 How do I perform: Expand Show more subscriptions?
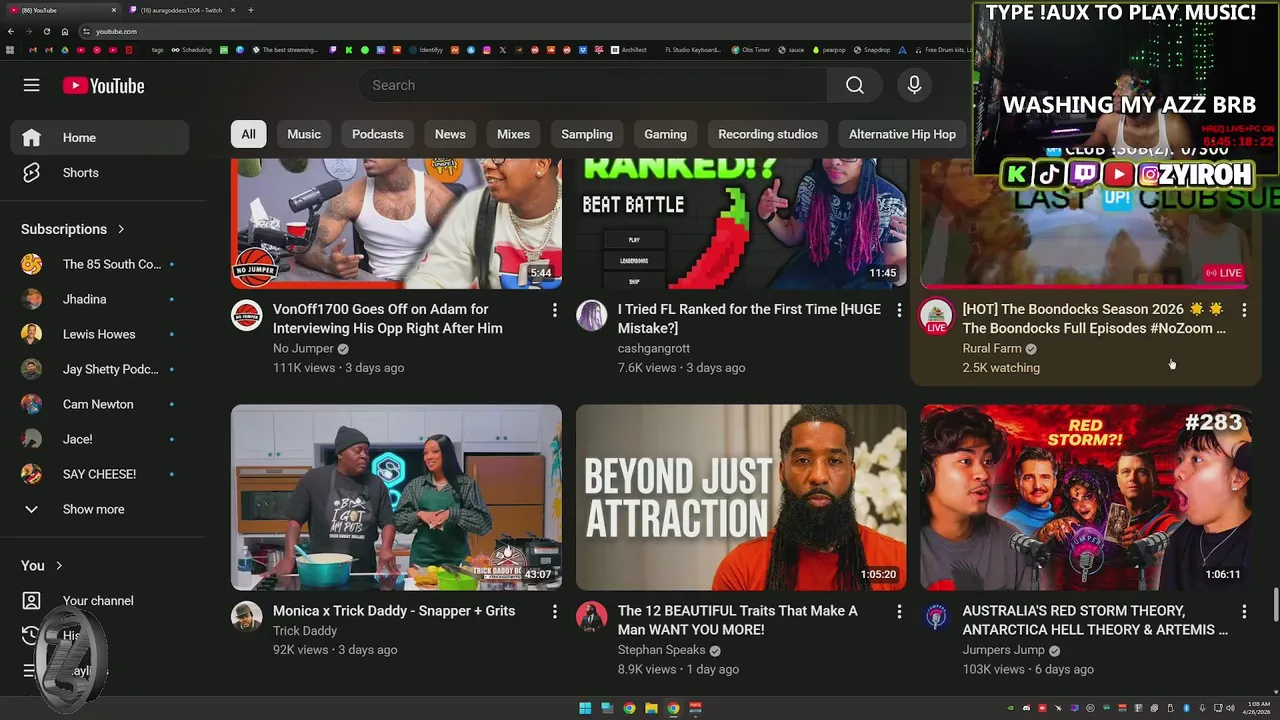click(x=100, y=509)
